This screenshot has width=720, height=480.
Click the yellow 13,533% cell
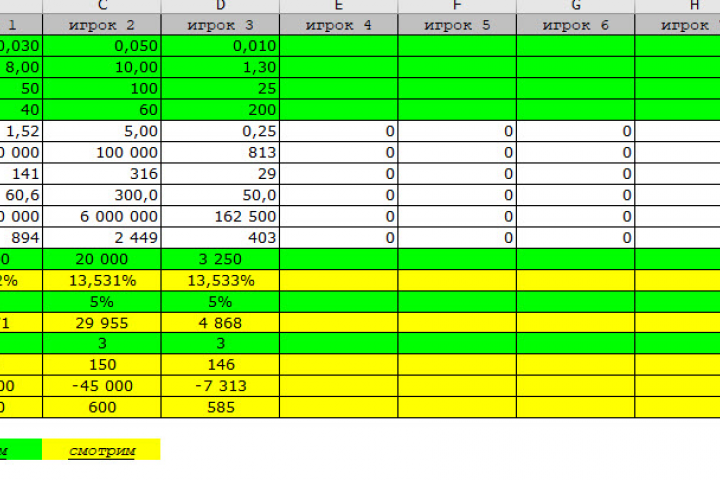pyautogui.click(x=220, y=280)
